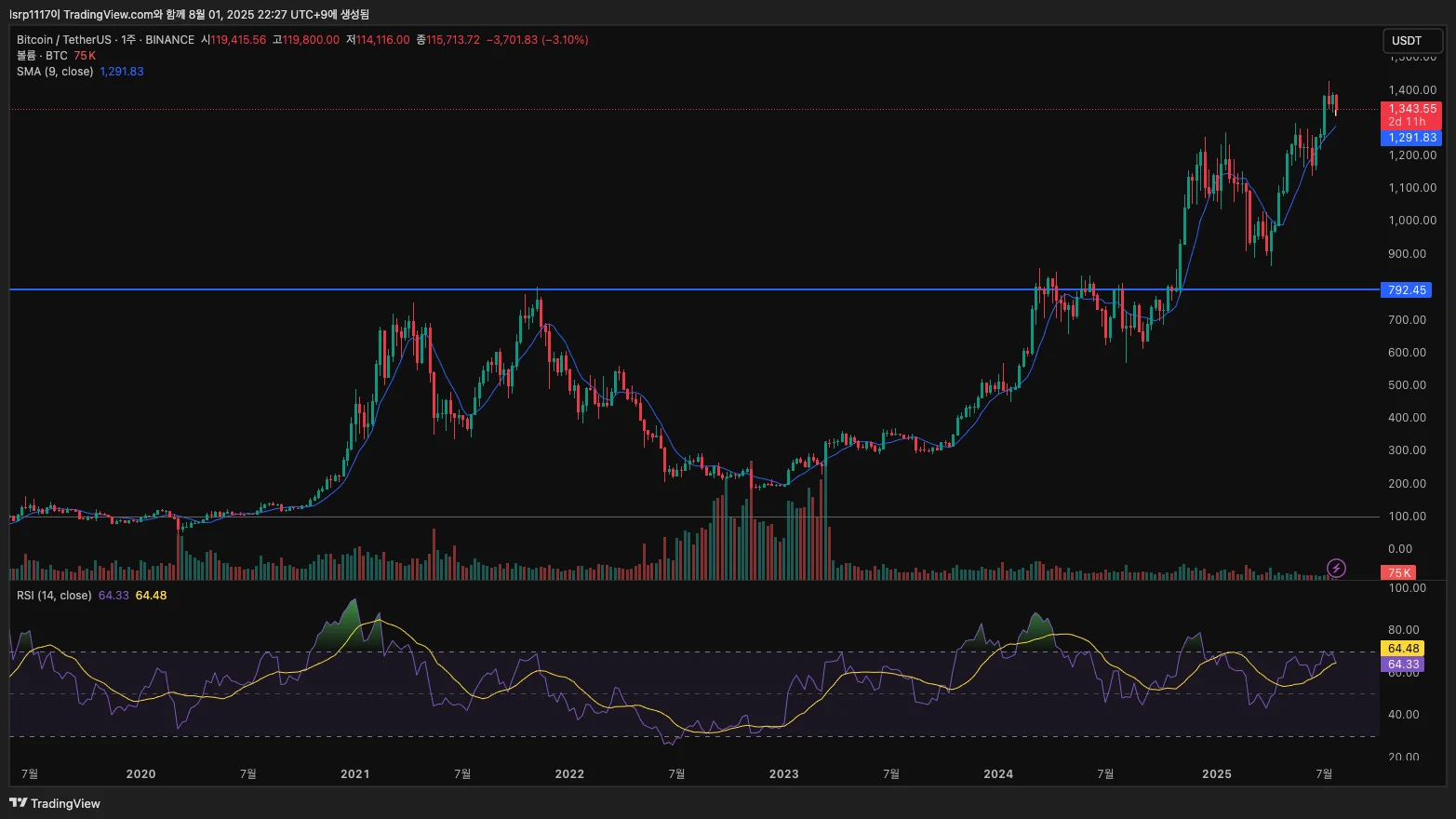This screenshot has height=819, width=1456.
Task: Click the RSI 40.00 axis label
Action: [x=1404, y=715]
